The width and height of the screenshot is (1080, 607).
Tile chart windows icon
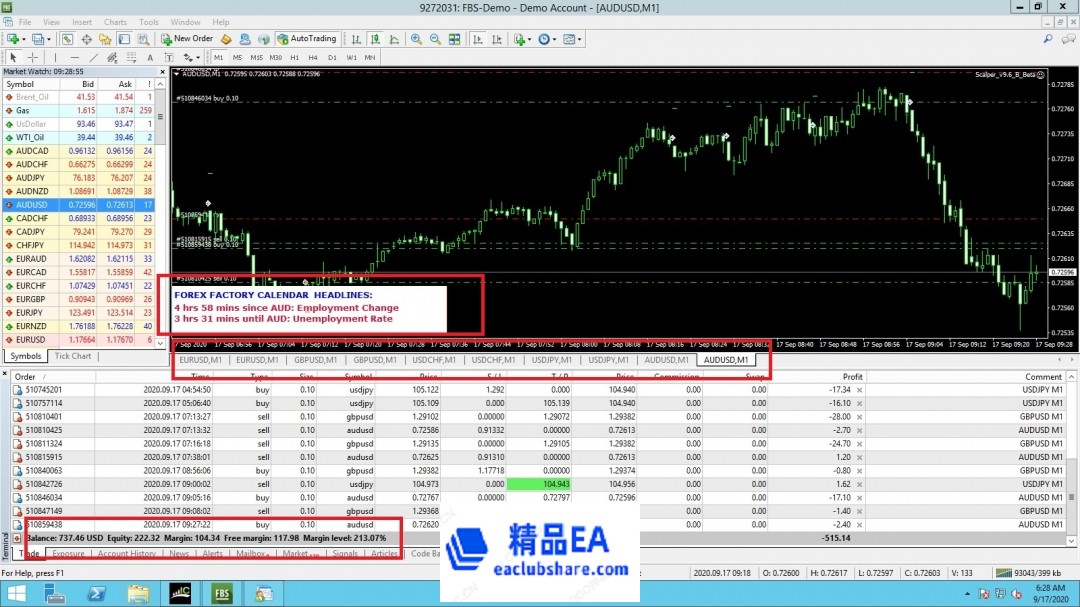tap(455, 39)
